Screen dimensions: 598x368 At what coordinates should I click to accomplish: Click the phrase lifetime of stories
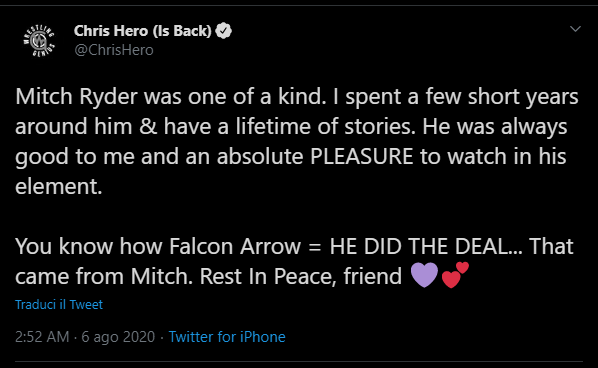tap(325, 127)
